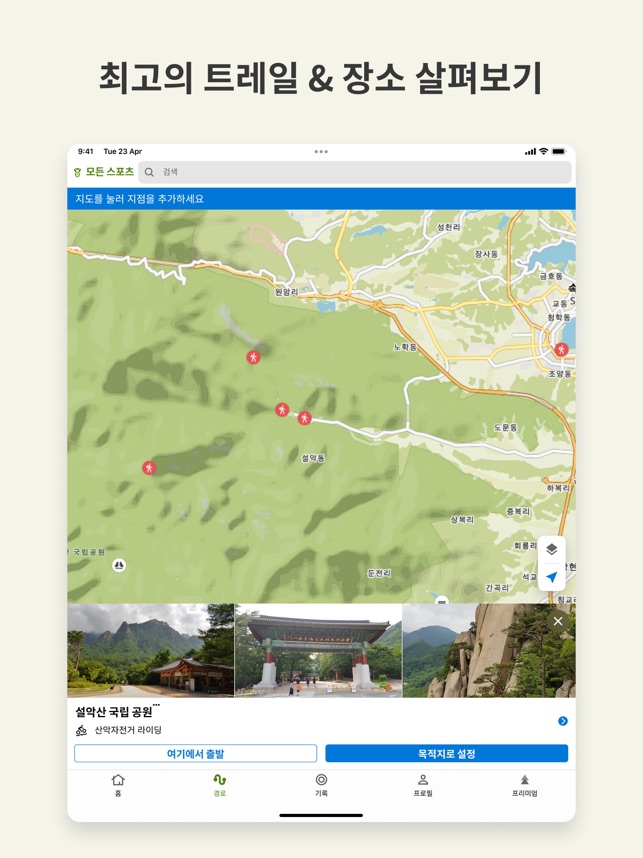643x858 pixels.
Task: Tap the campsite tent icon on map
Action: click(119, 565)
